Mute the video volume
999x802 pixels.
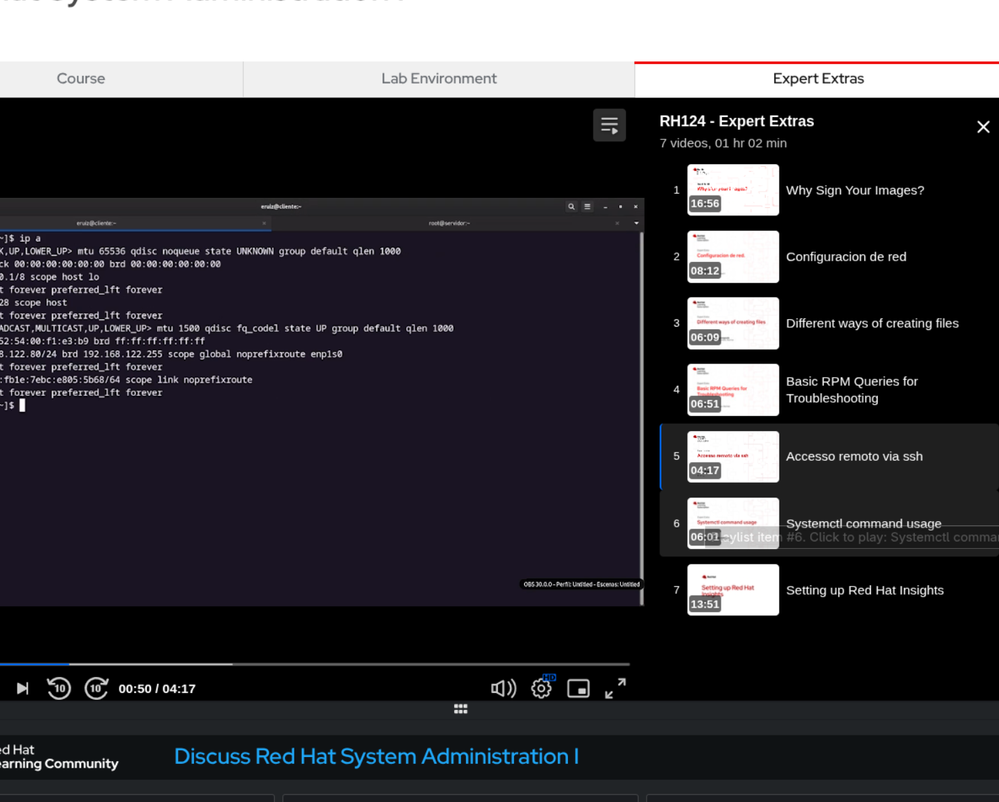[503, 688]
